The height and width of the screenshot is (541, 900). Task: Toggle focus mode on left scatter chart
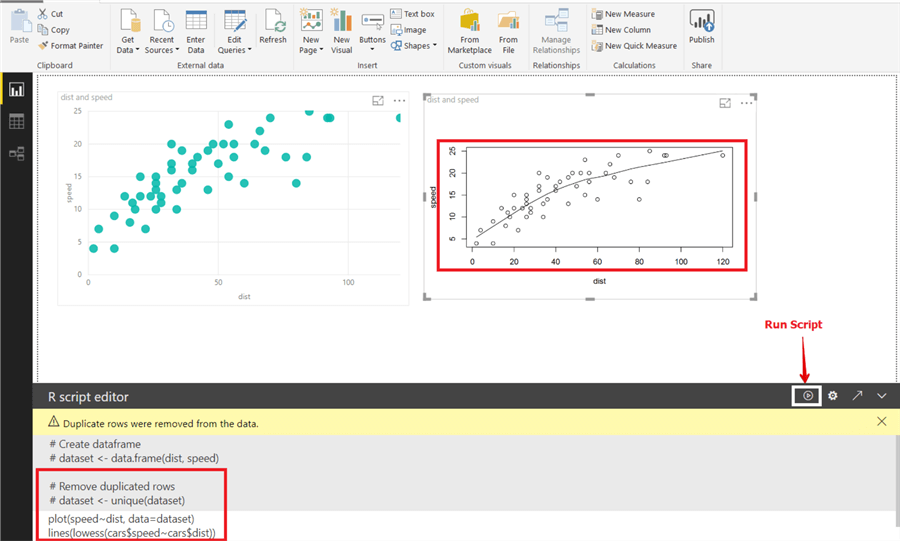pos(378,101)
